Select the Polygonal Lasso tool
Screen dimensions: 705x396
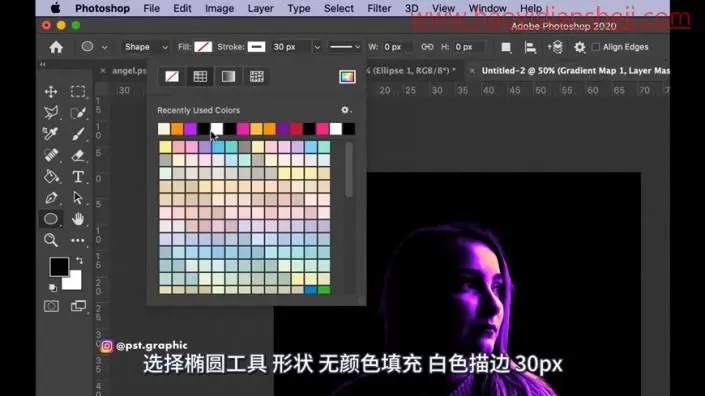pos(51,112)
